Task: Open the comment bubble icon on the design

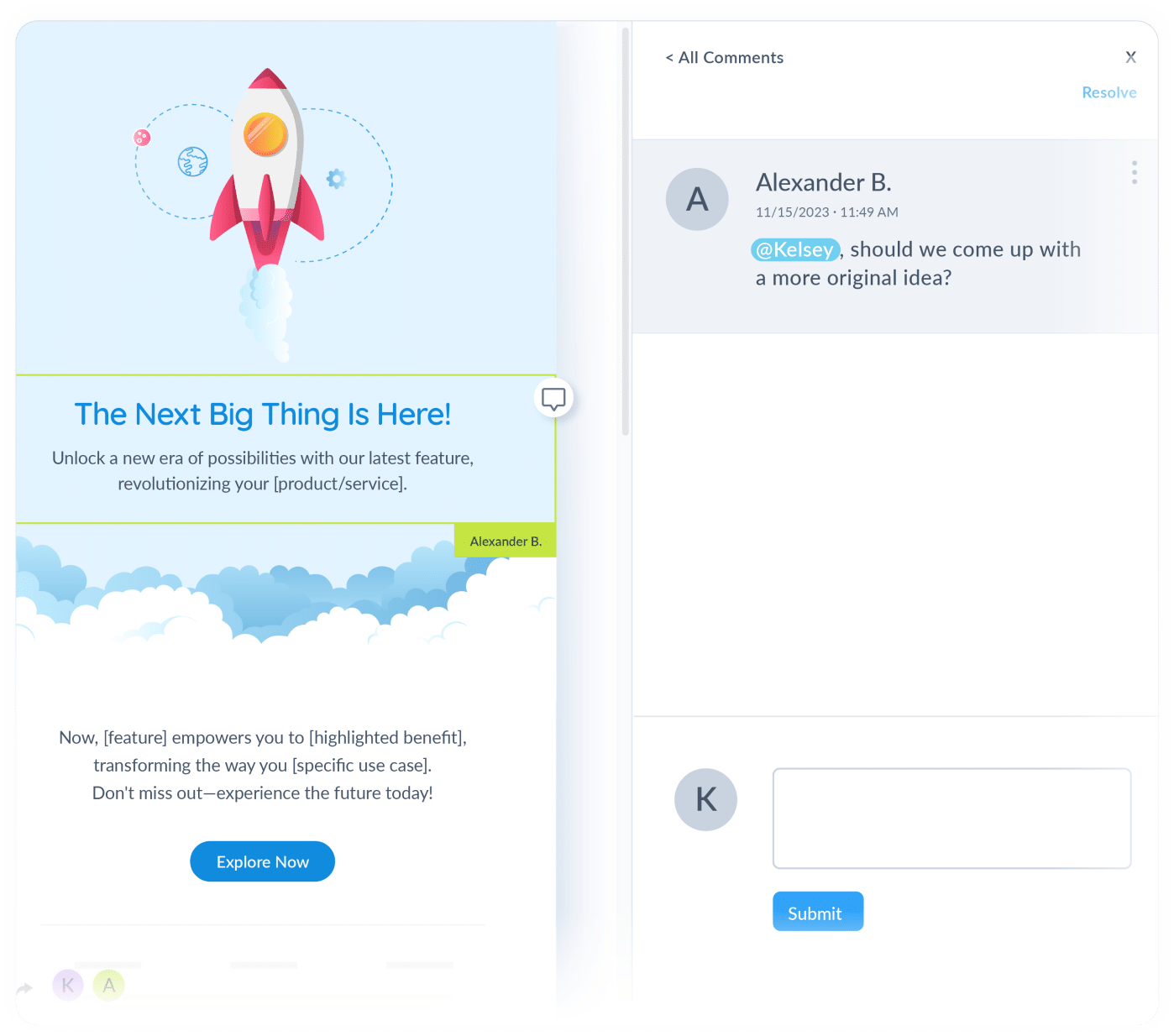Action: (553, 398)
